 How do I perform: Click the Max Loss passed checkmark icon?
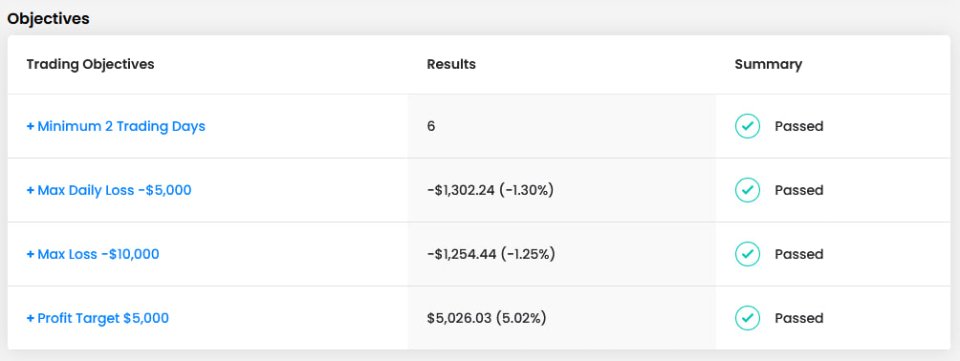click(747, 254)
